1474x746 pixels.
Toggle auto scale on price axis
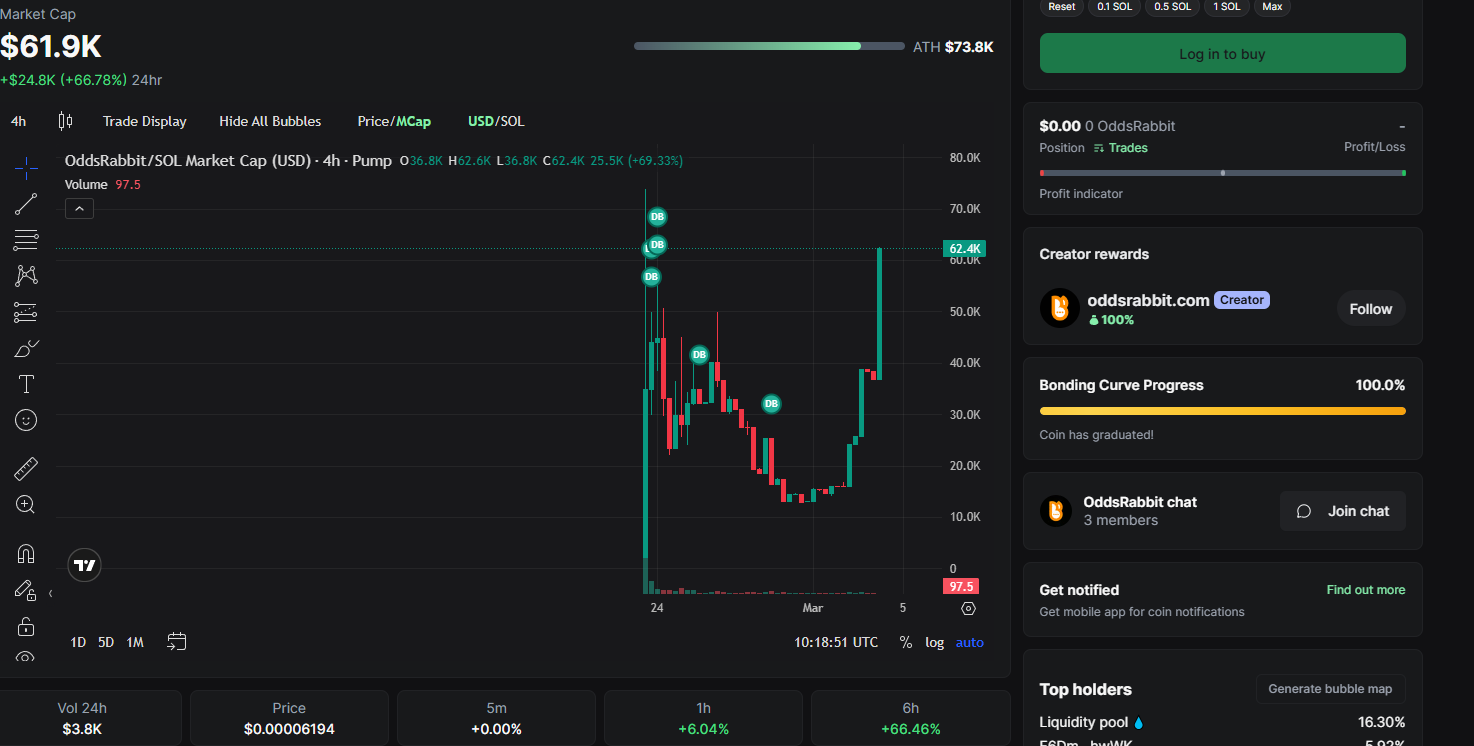[x=969, y=642]
